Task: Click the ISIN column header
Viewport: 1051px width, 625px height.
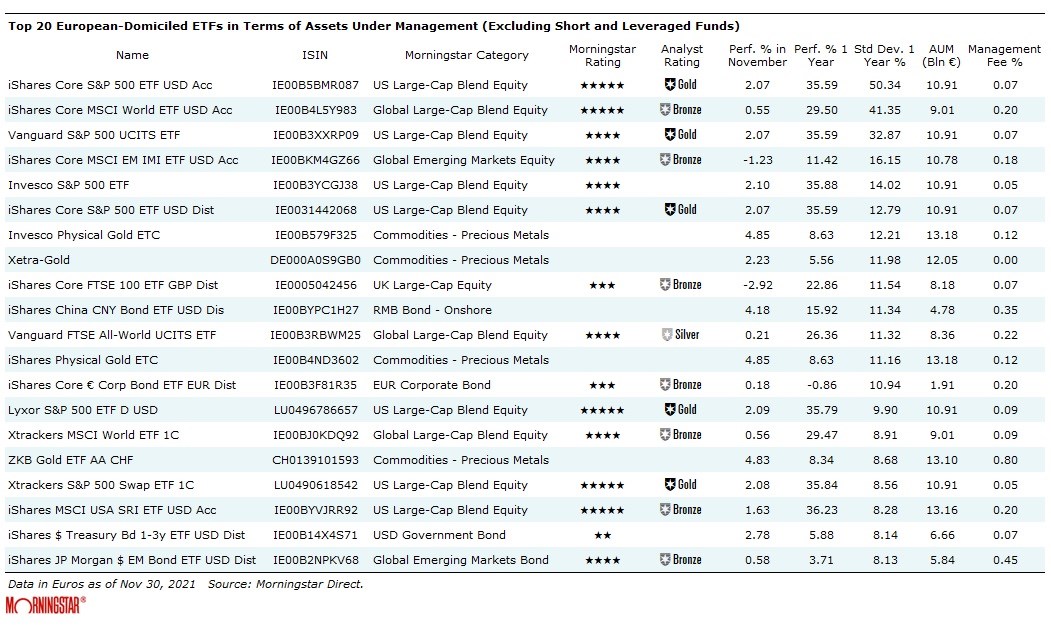Action: point(314,55)
